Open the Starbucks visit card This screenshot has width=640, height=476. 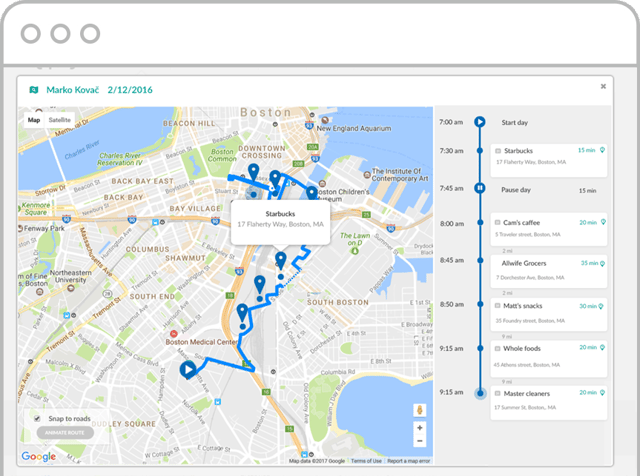pos(549,160)
